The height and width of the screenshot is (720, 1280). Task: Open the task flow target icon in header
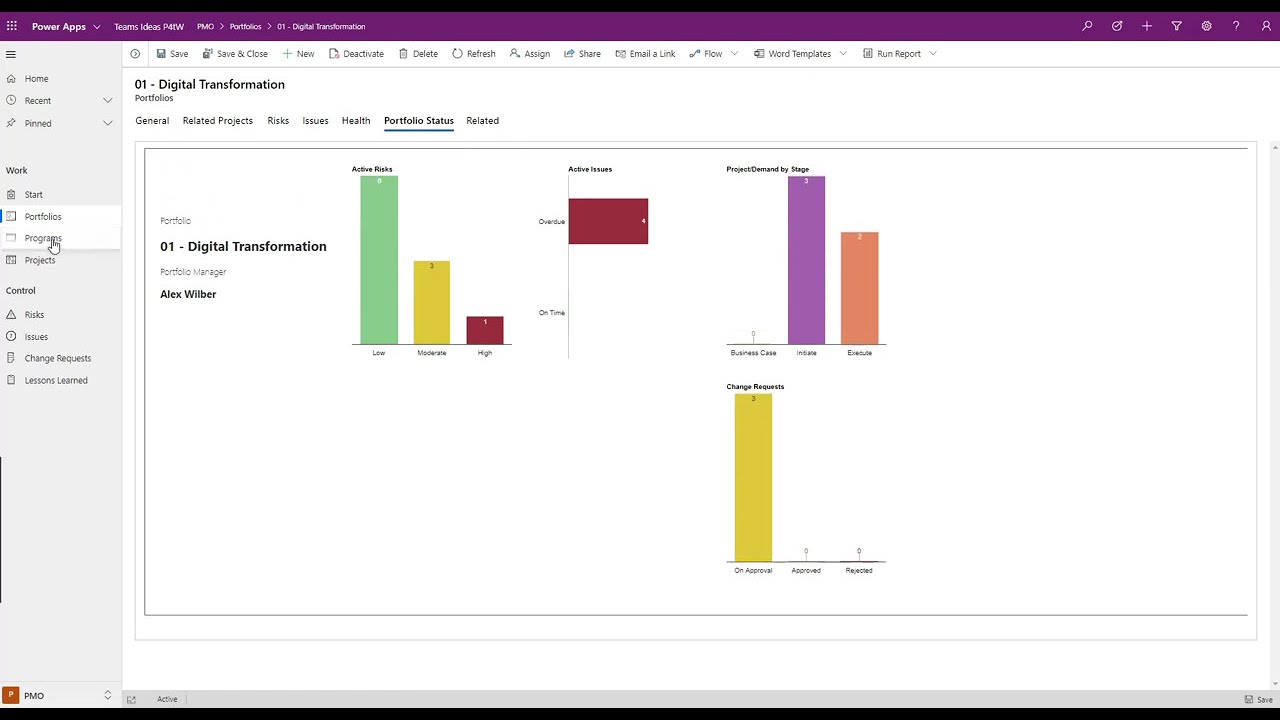point(1117,26)
